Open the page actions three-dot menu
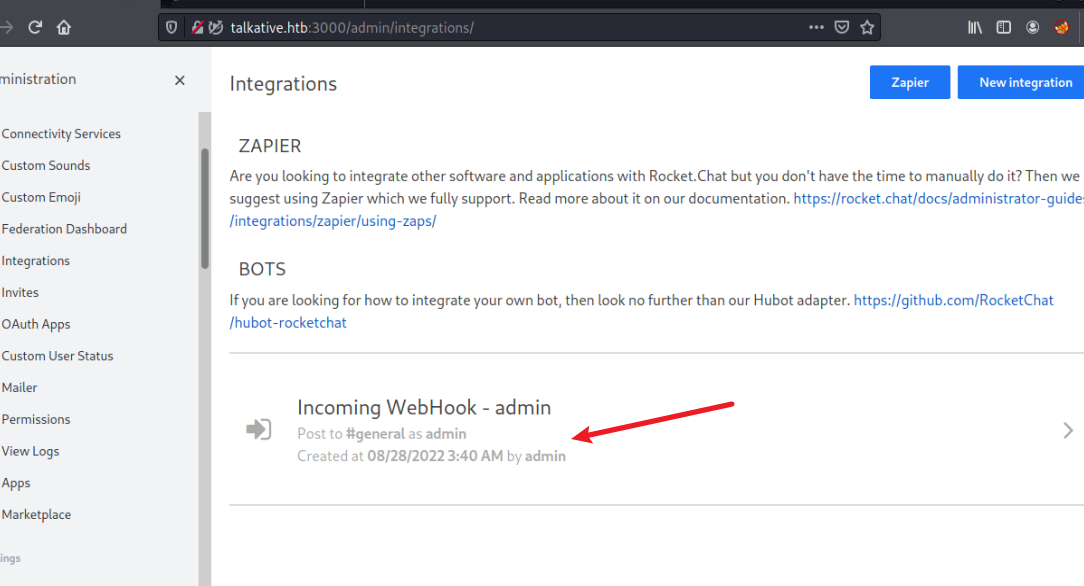This screenshot has width=1084, height=586. pos(816,28)
